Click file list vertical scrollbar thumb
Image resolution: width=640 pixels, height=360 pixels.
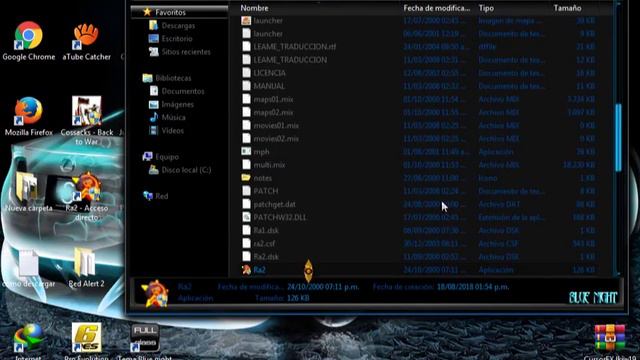click(618, 138)
